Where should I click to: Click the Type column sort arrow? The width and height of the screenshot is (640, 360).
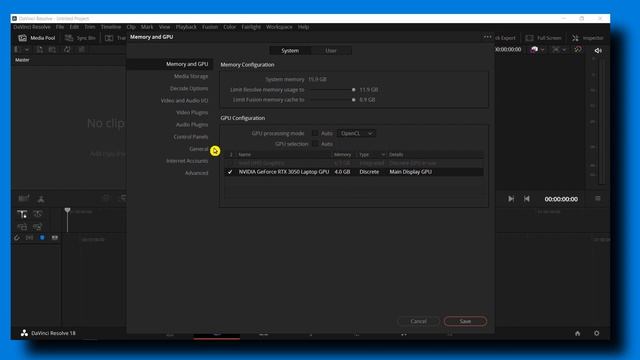click(383, 154)
